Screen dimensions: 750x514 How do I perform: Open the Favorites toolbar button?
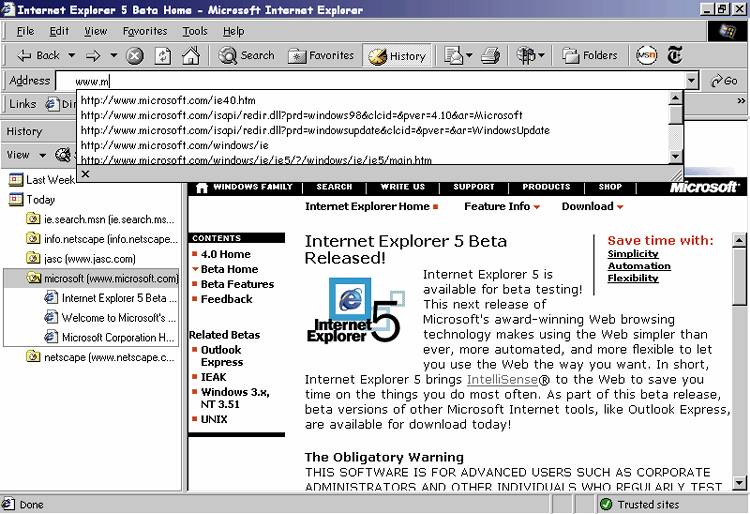pos(321,55)
